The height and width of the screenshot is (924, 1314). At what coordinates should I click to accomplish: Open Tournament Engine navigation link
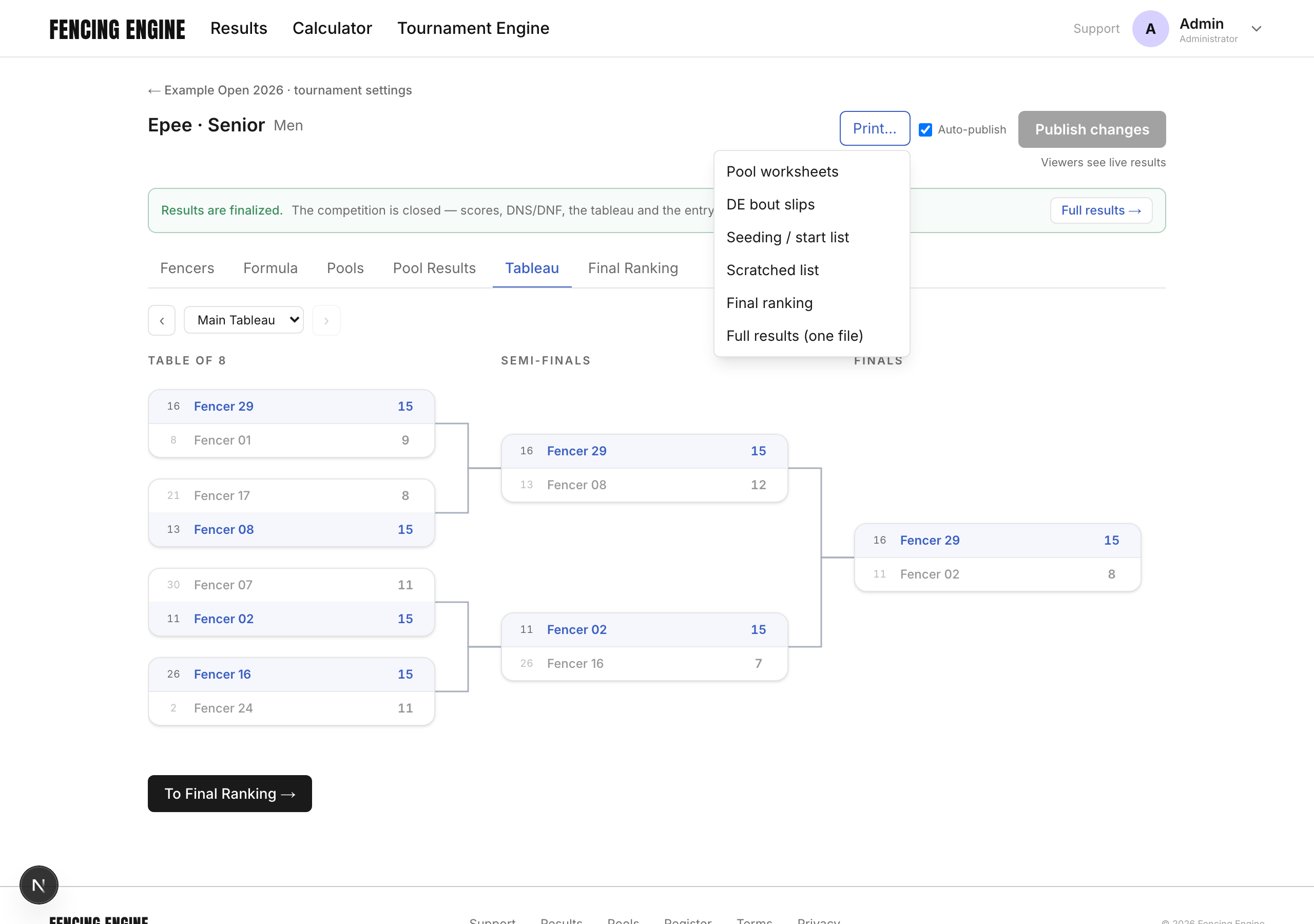473,28
